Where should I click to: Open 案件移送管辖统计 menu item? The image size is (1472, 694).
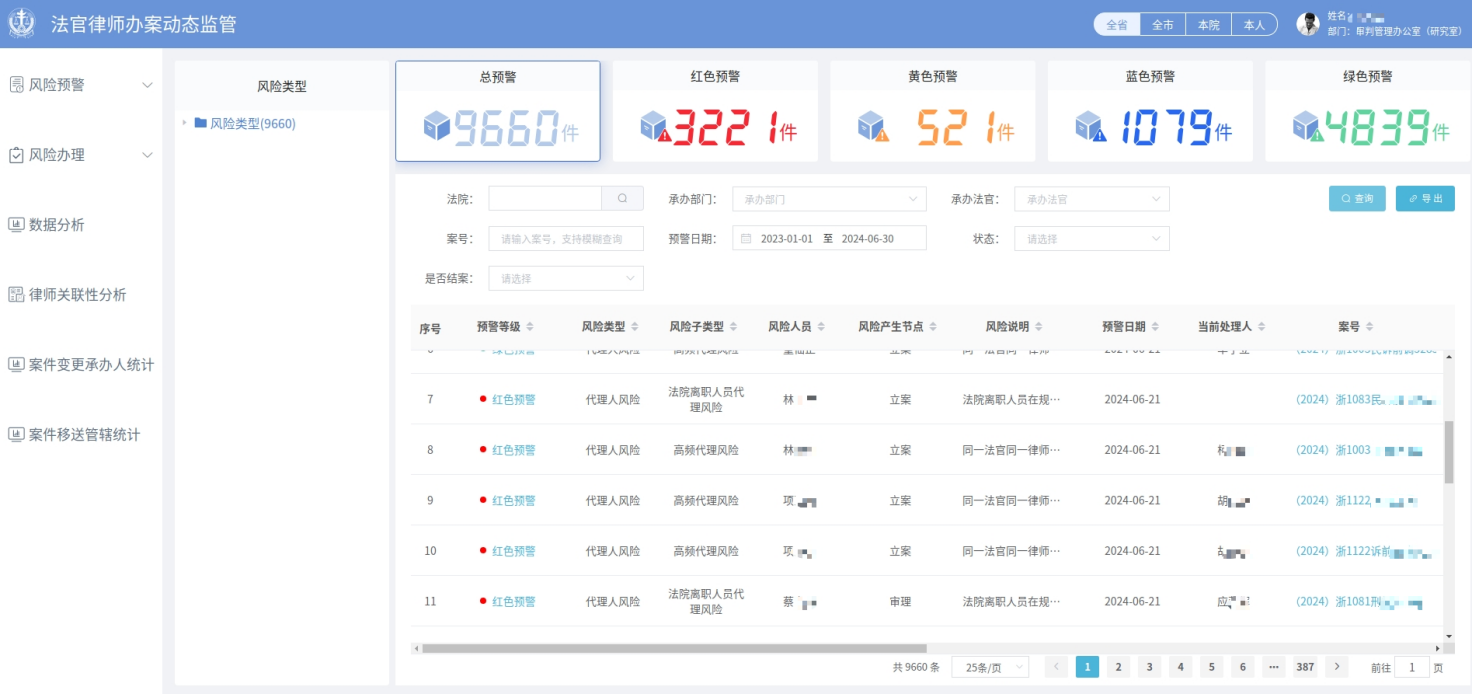84,435
